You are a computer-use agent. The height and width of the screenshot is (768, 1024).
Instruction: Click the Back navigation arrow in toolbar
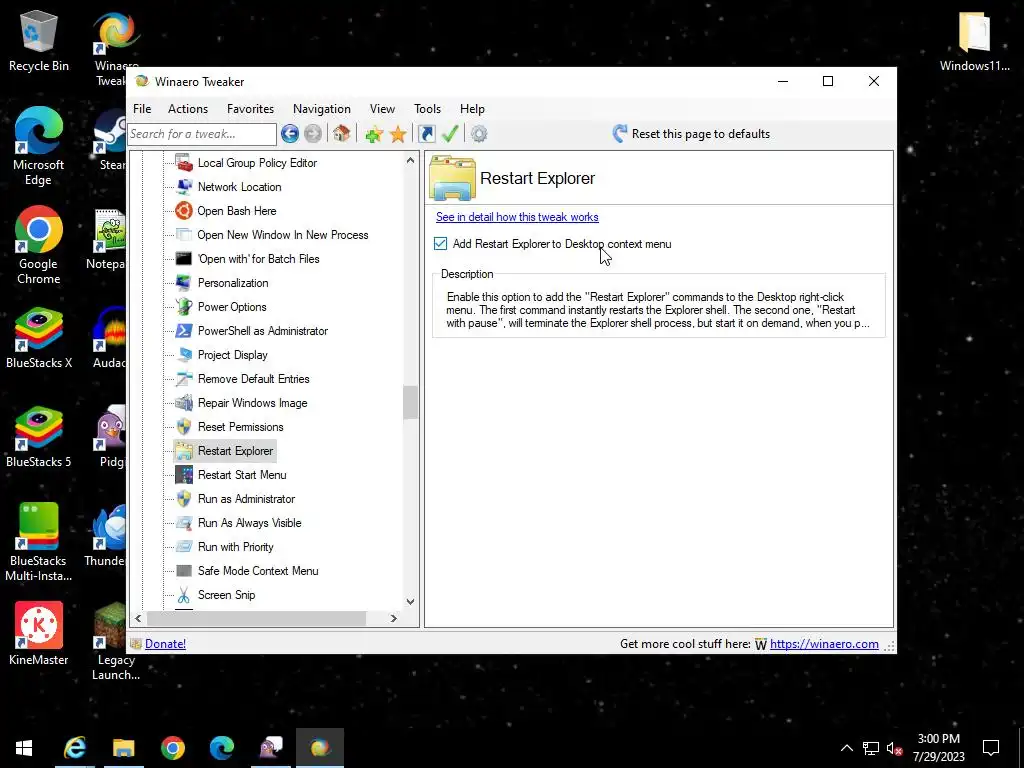pyautogui.click(x=290, y=134)
